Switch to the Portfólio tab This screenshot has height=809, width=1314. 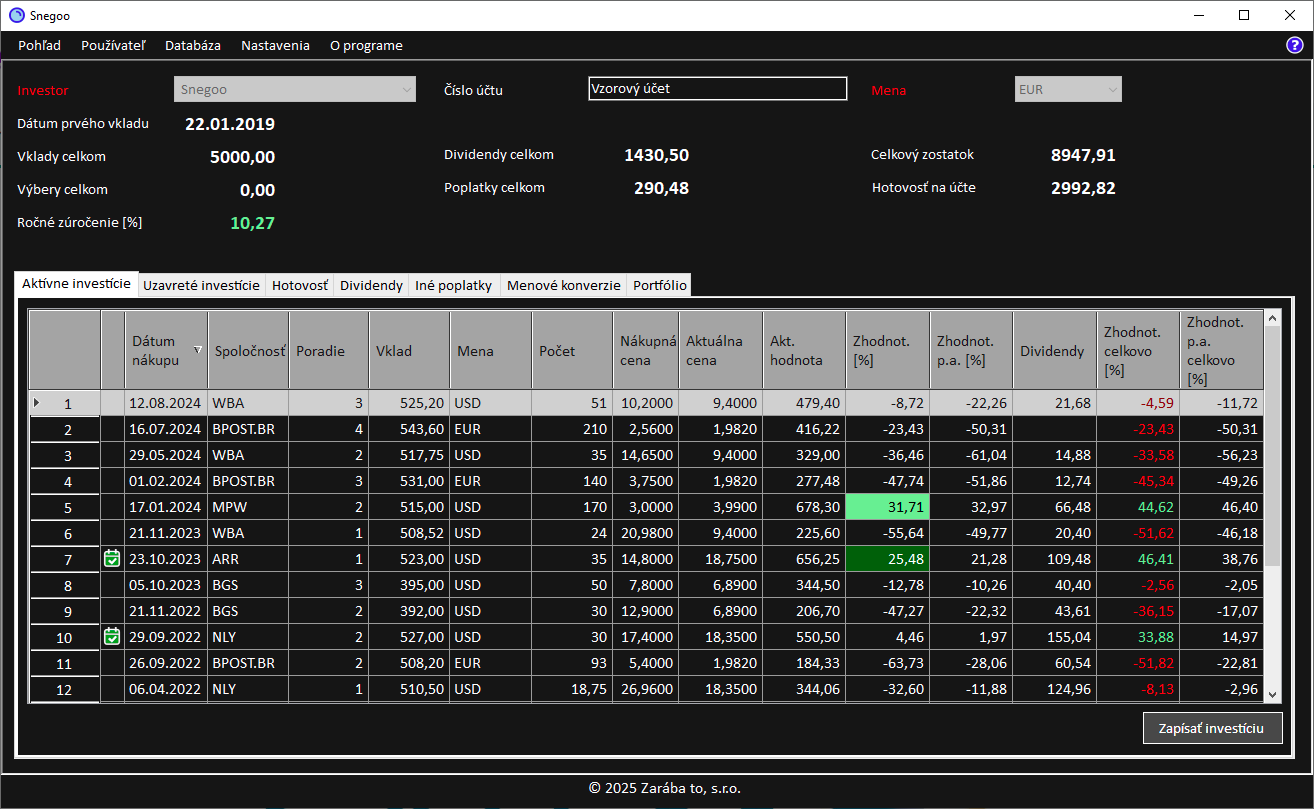659,285
